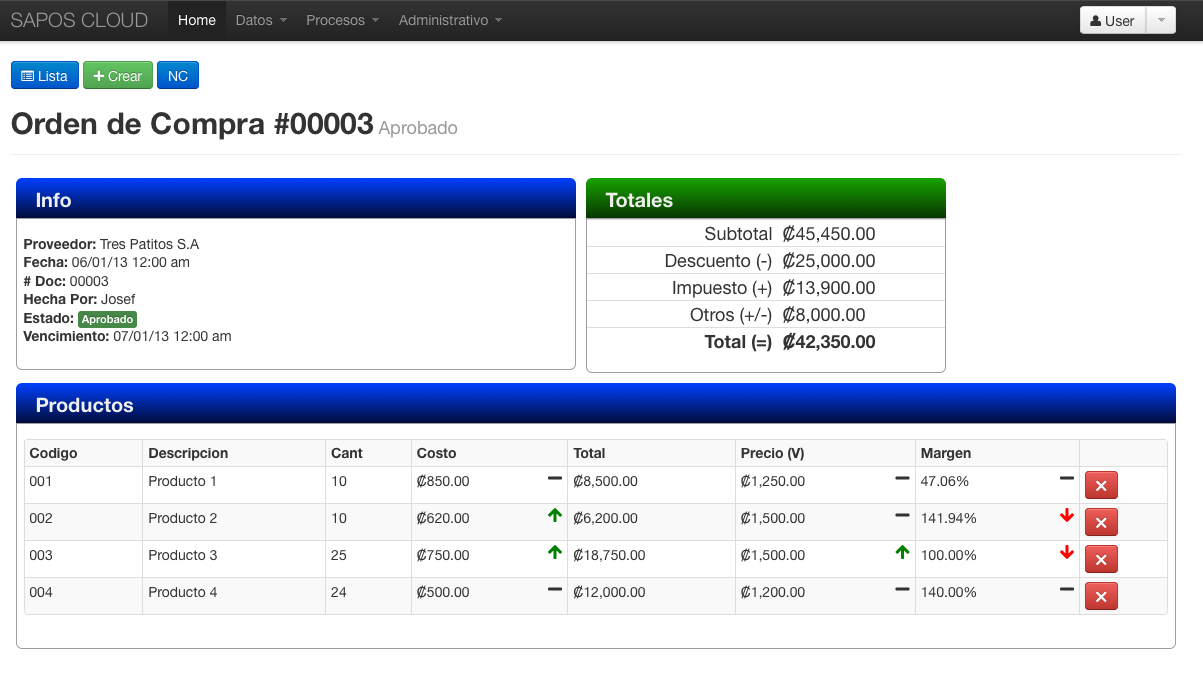Remove Producto 2 using its red X
The height and width of the screenshot is (688, 1203).
coord(1101,522)
